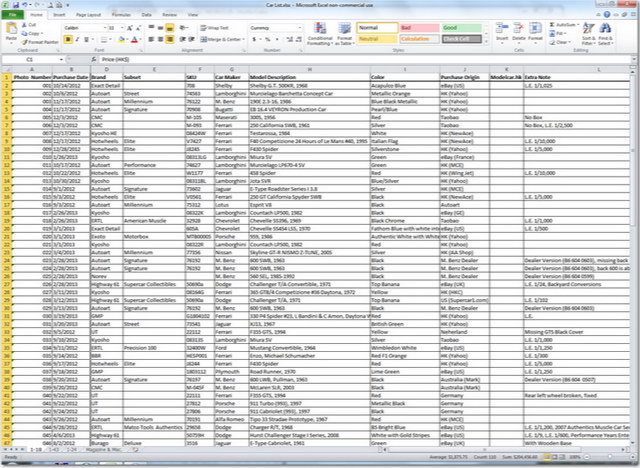Change text orientation
The width and height of the screenshot is (640, 468).
coord(183,28)
